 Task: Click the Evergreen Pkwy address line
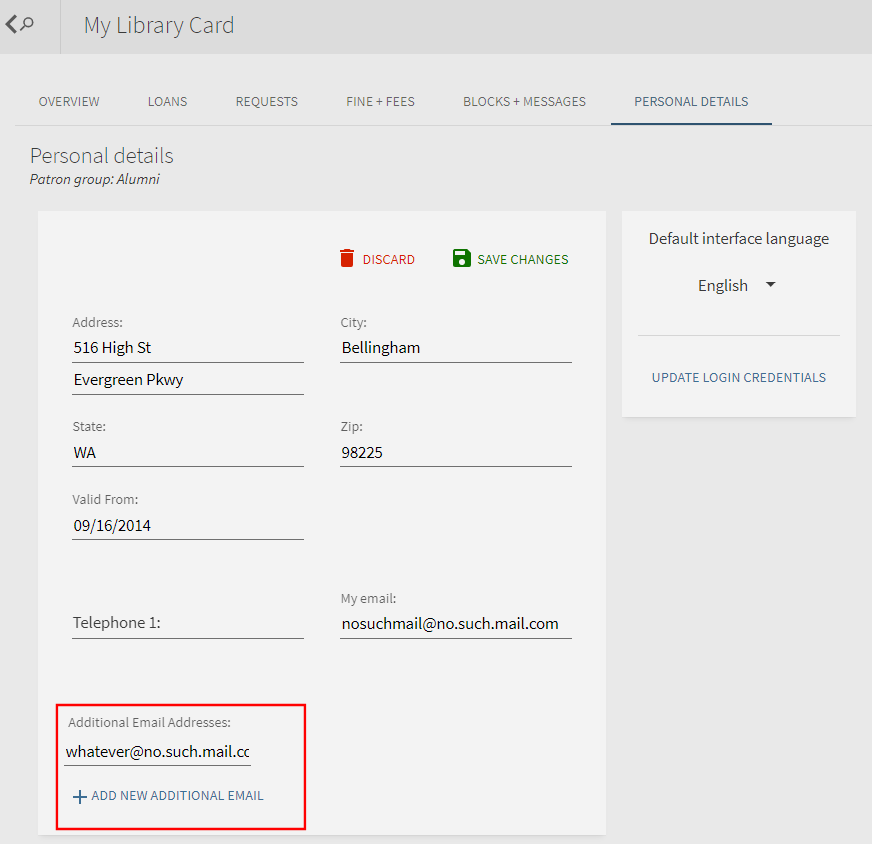pyautogui.click(x=187, y=380)
